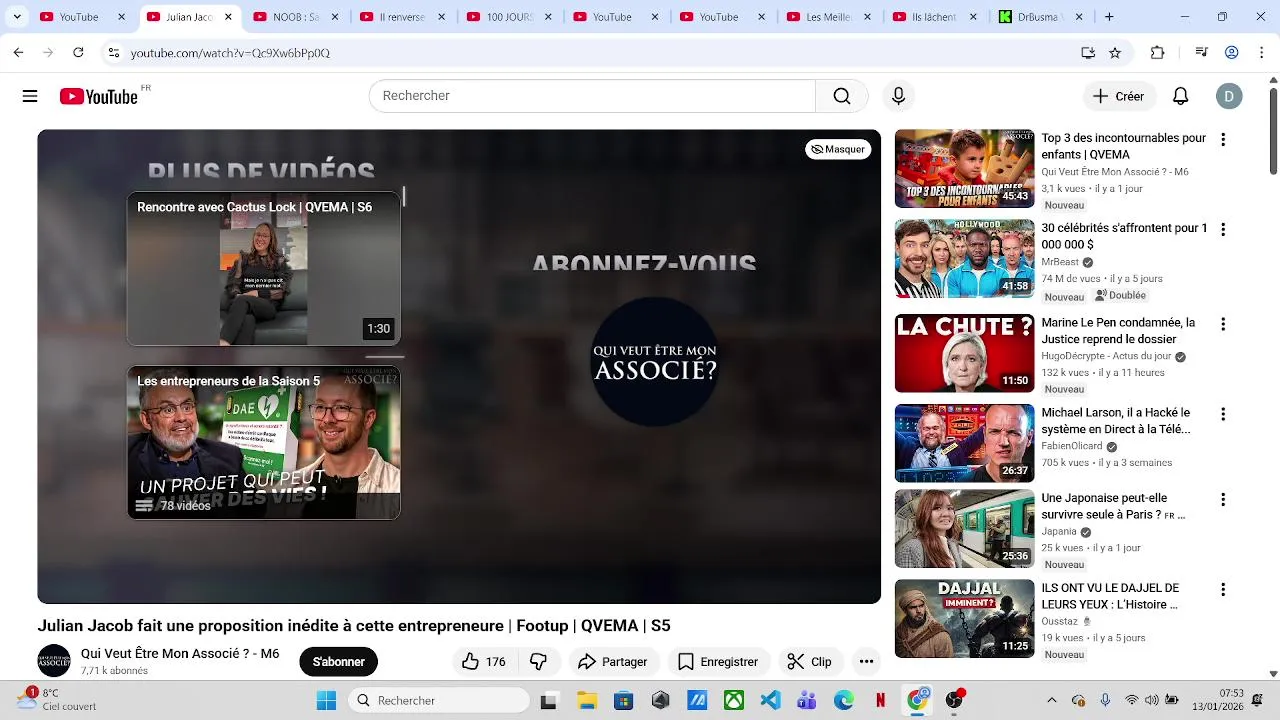1280x720 pixels.
Task: Expand the tab search dropdown arrow
Action: [17, 17]
